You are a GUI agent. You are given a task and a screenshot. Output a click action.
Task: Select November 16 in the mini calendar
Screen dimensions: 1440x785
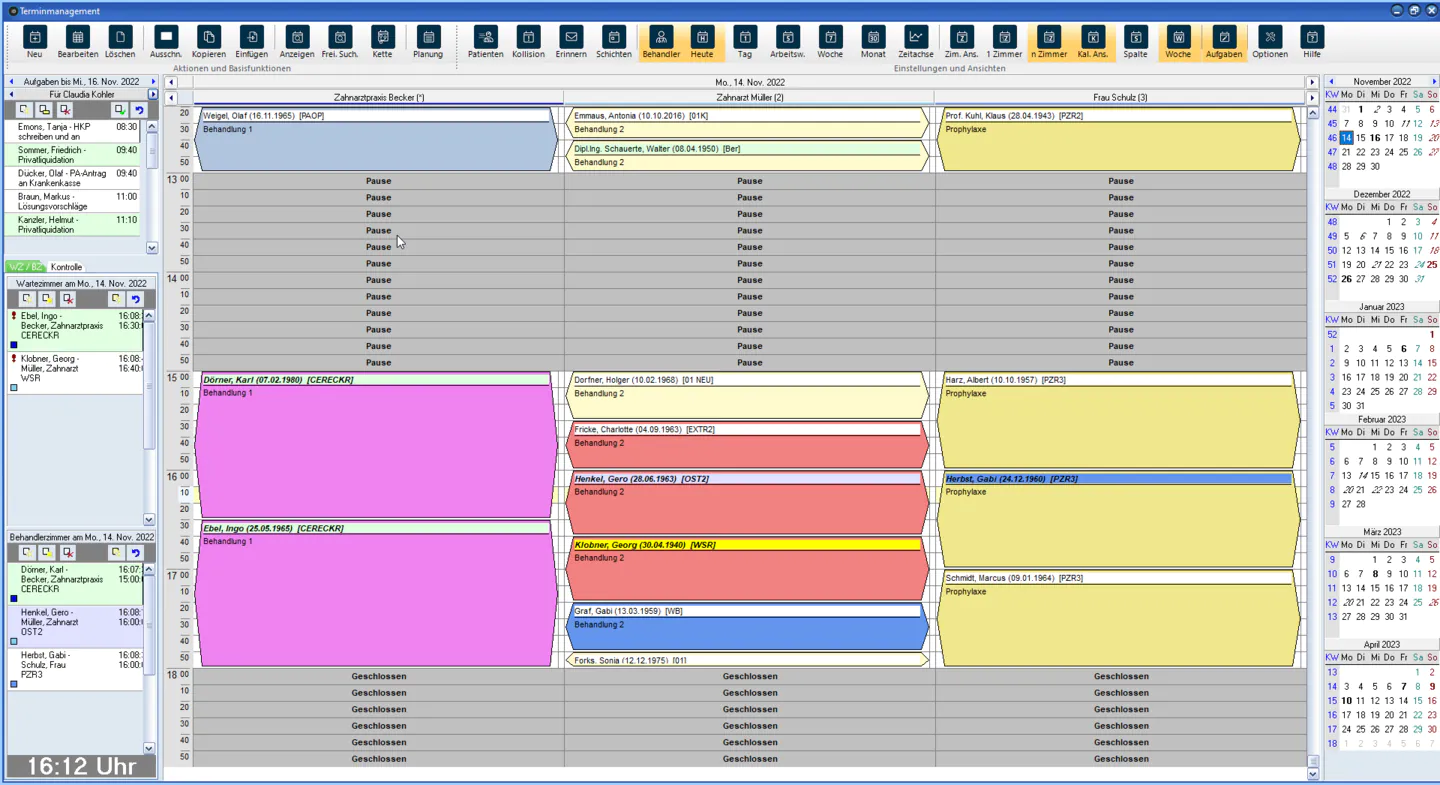click(1375, 138)
